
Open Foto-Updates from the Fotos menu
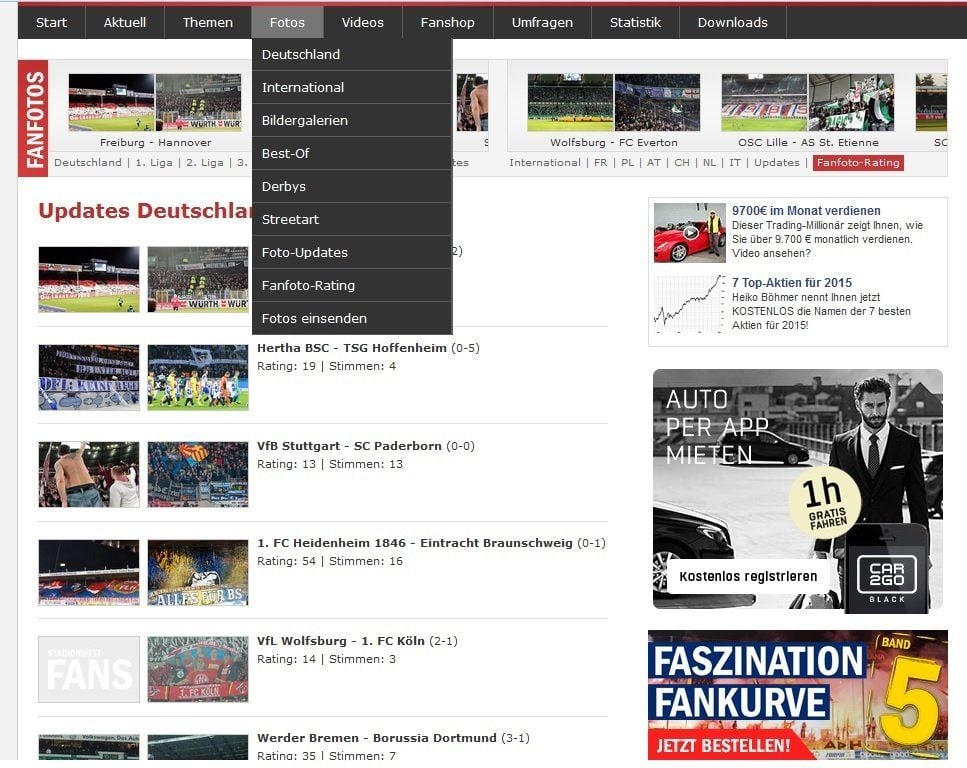coord(352,252)
